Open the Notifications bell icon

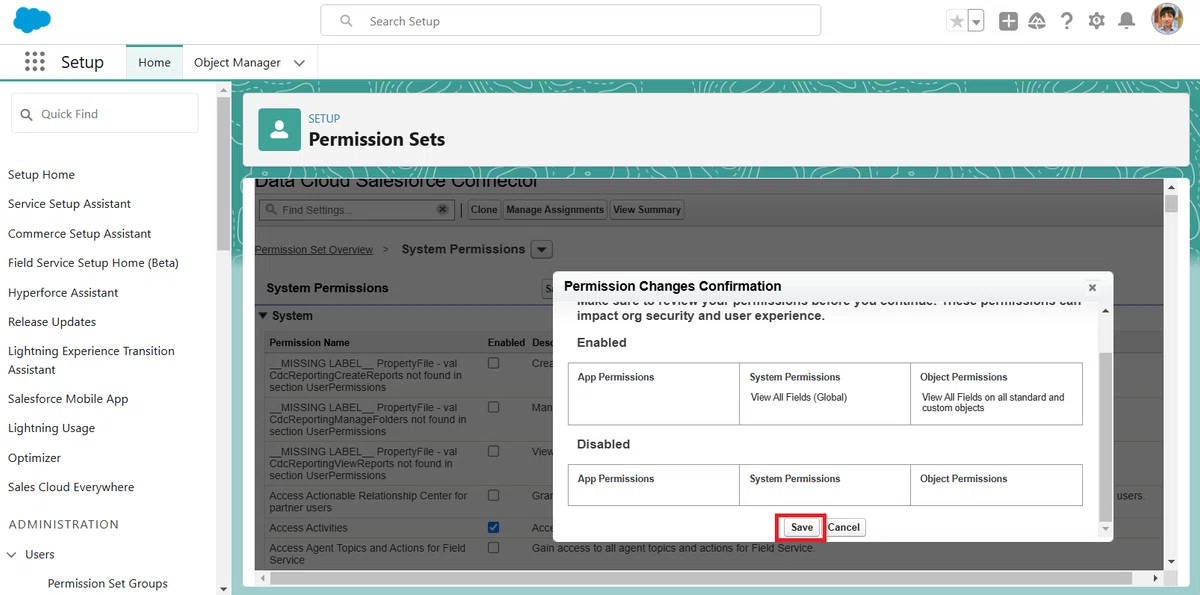pyautogui.click(x=1127, y=21)
